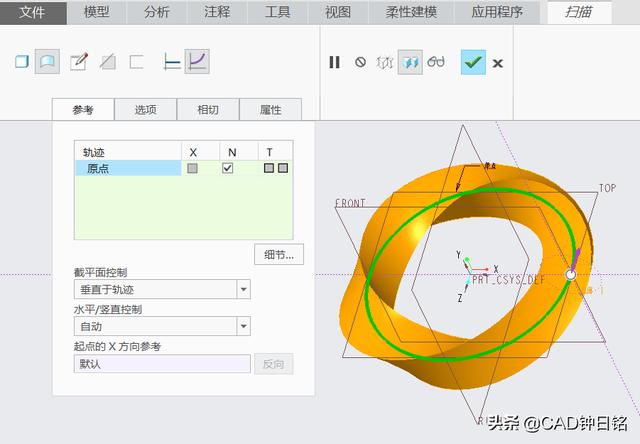Toggle N checkbox for 原点 trajectory

click(x=228, y=168)
